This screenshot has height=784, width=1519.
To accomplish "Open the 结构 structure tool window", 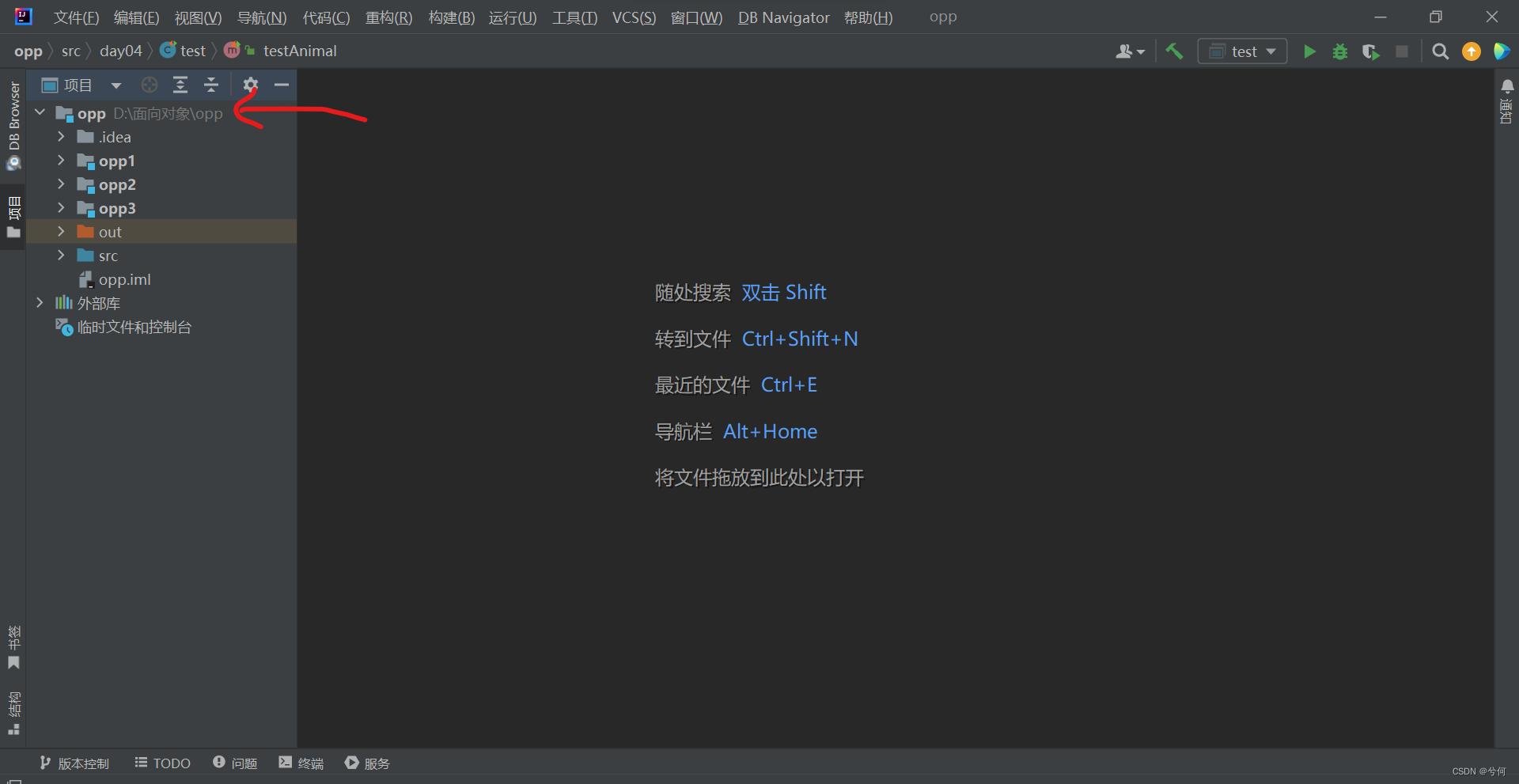I will click(x=13, y=713).
